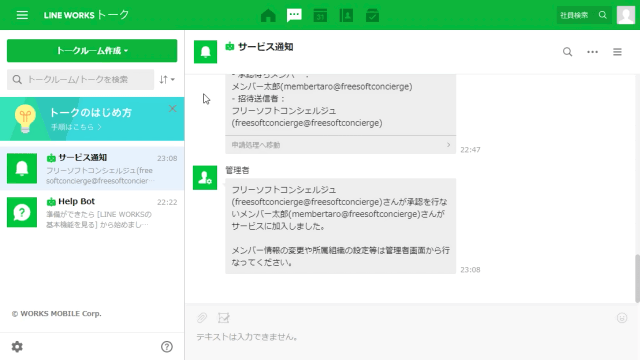Search within the サービス通知 conversation
The width and height of the screenshot is (640, 360).
coord(567,52)
